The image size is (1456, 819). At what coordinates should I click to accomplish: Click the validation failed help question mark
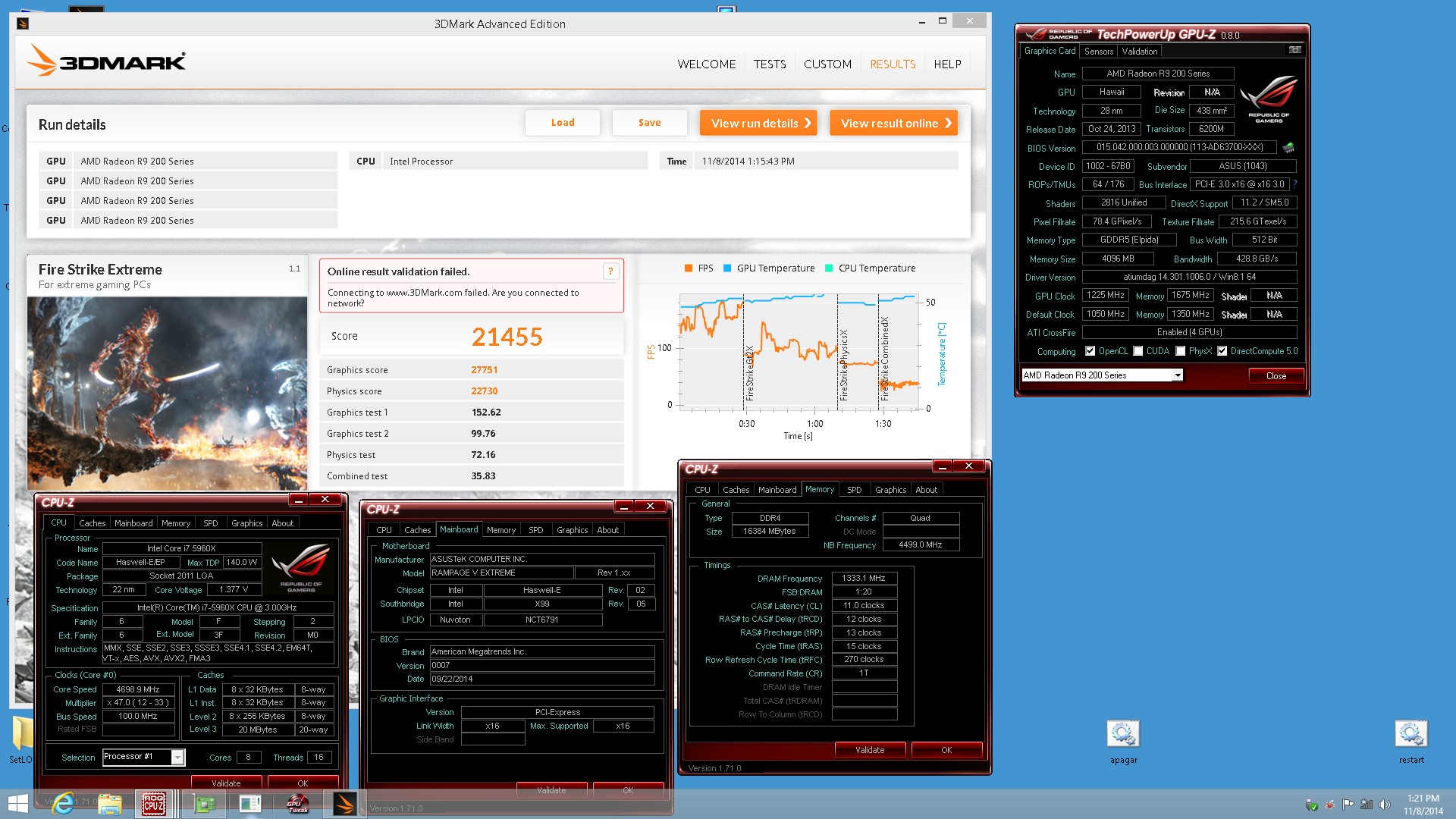coord(610,271)
